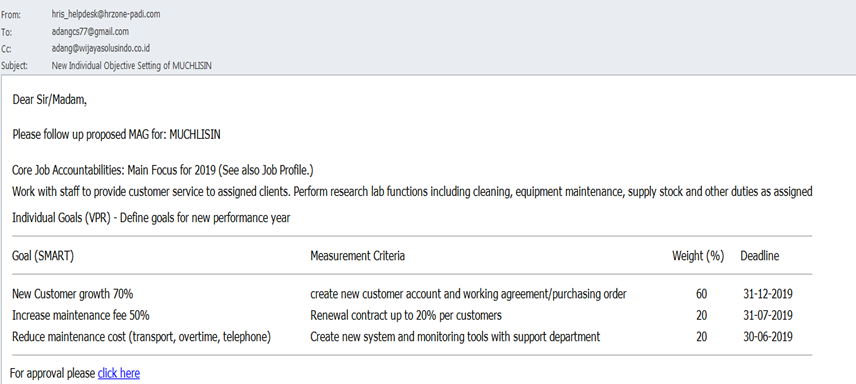Click Cc address adang@wijayasolusindo.co.id
The height and width of the screenshot is (384, 856).
tap(101, 48)
